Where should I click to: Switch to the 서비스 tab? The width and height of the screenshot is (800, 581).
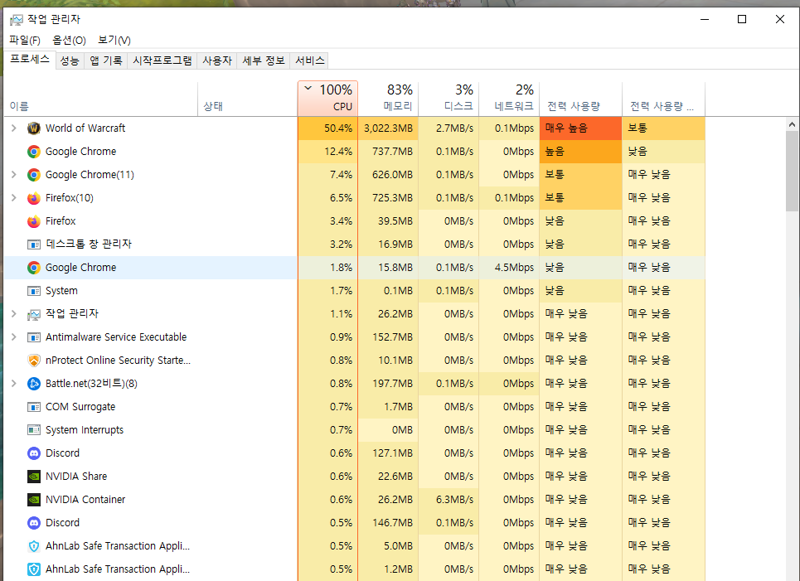coord(310,61)
